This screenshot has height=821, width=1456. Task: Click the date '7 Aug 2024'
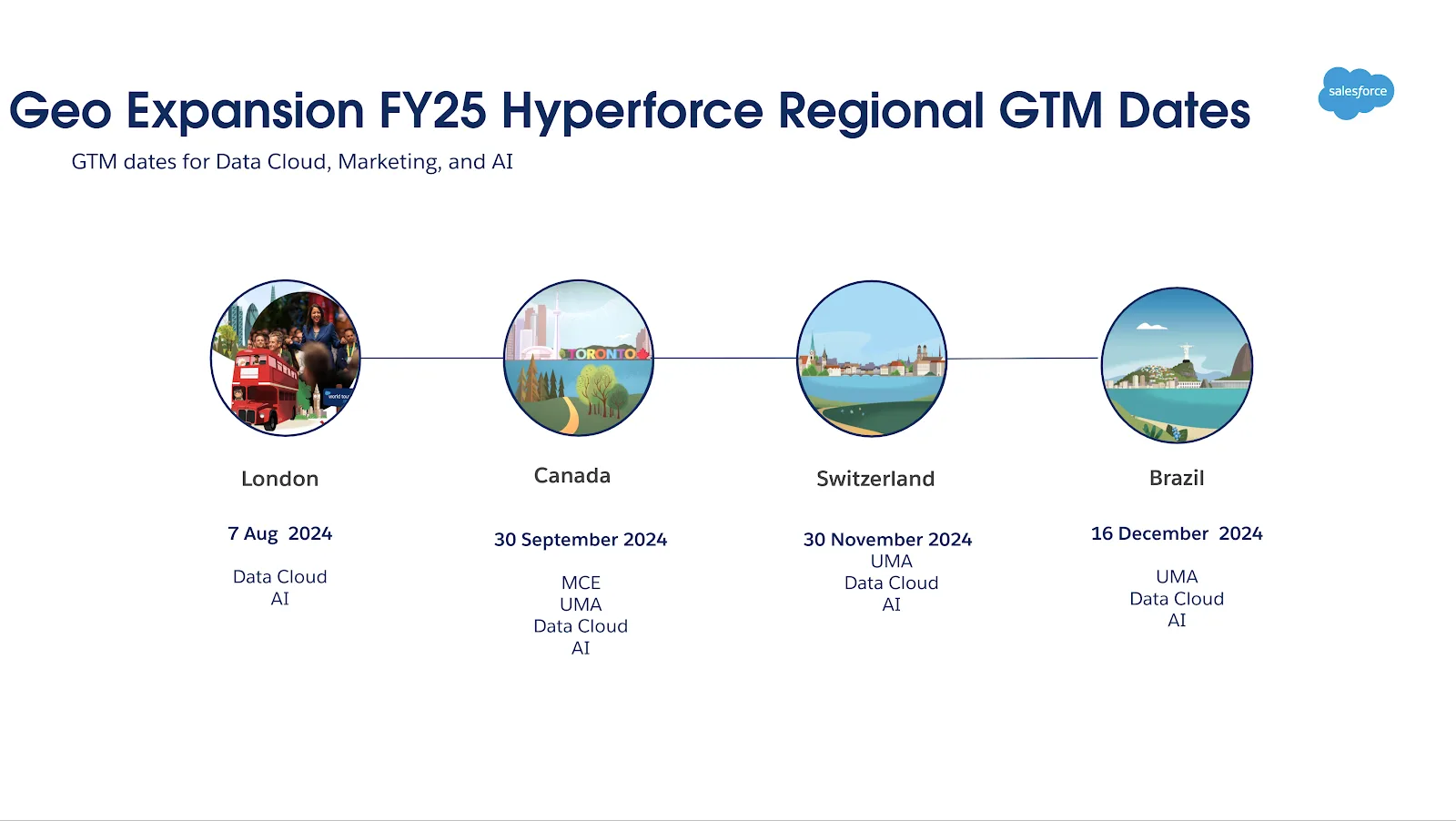point(279,533)
